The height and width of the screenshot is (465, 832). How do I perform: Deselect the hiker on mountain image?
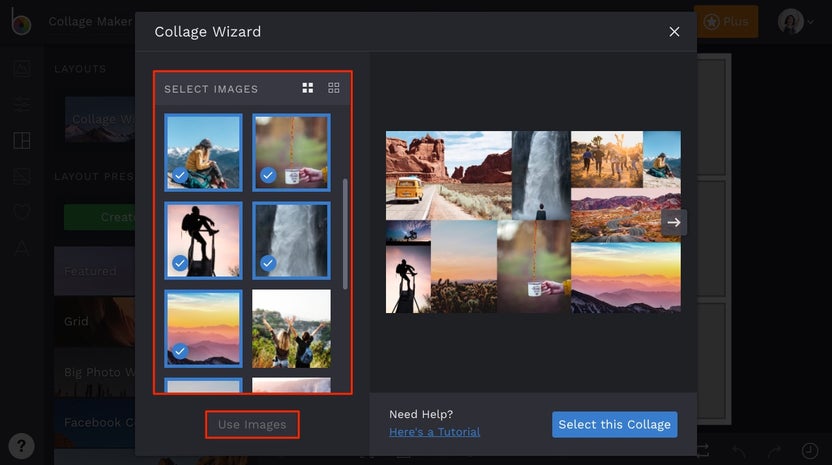(x=203, y=153)
